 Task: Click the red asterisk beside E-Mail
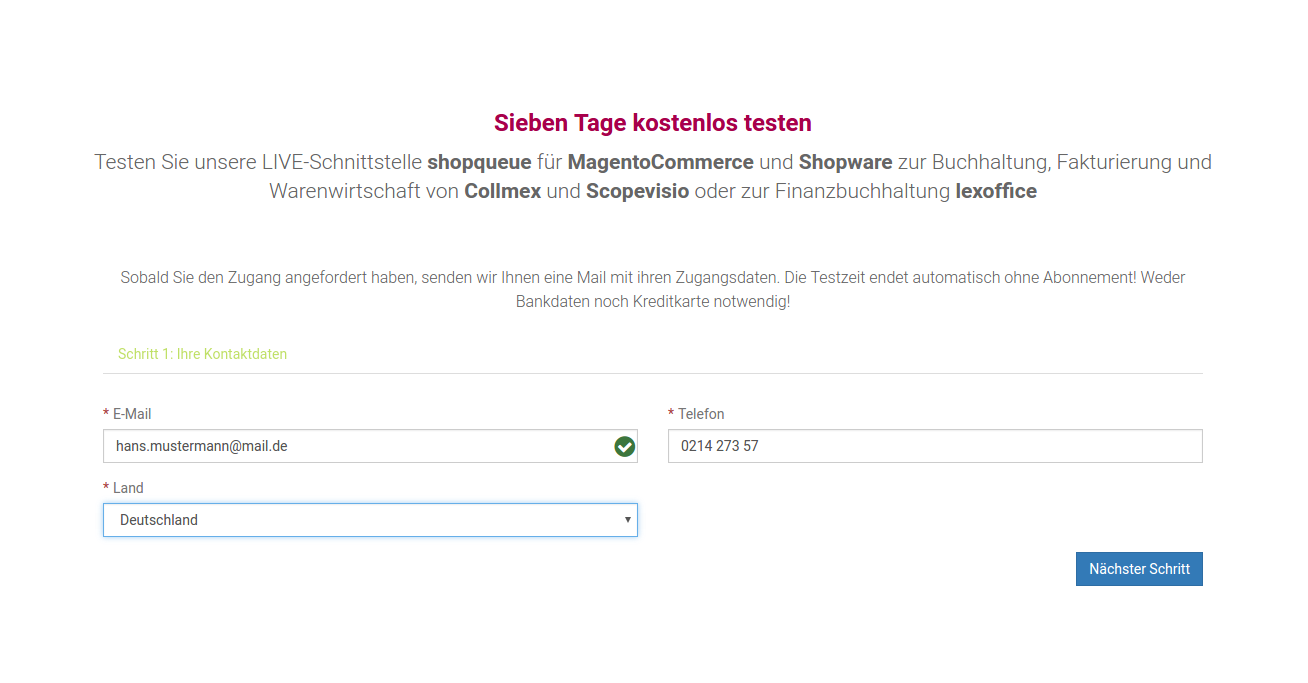[106, 413]
